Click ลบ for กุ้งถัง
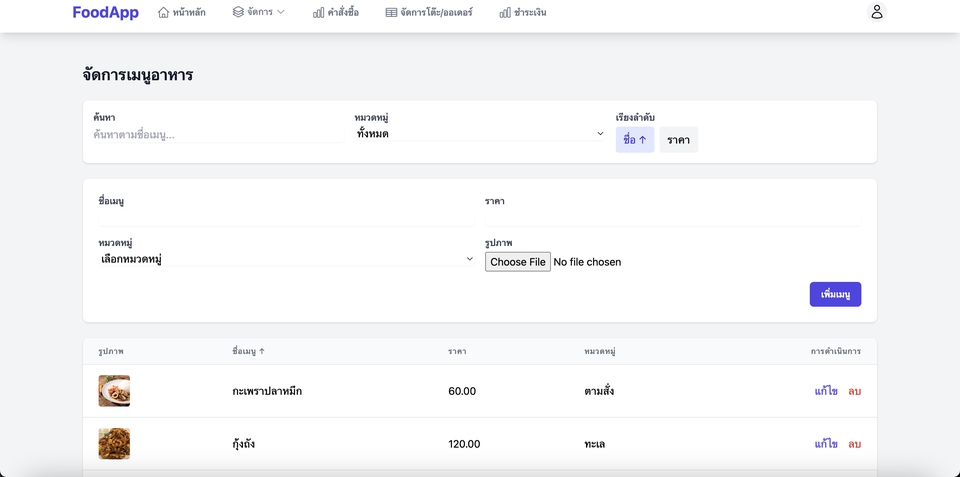 coord(855,444)
